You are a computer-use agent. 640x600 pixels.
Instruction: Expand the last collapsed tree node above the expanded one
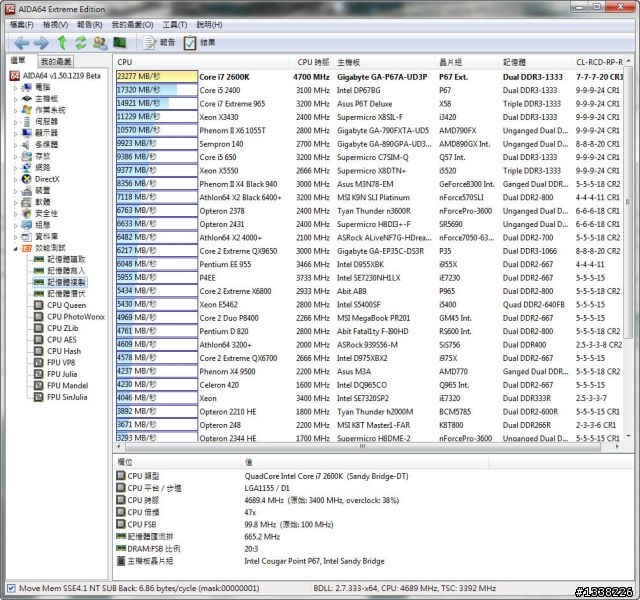point(16,236)
